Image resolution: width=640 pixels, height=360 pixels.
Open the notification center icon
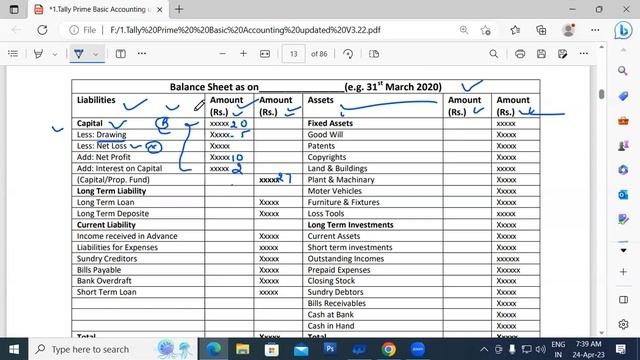(621, 349)
